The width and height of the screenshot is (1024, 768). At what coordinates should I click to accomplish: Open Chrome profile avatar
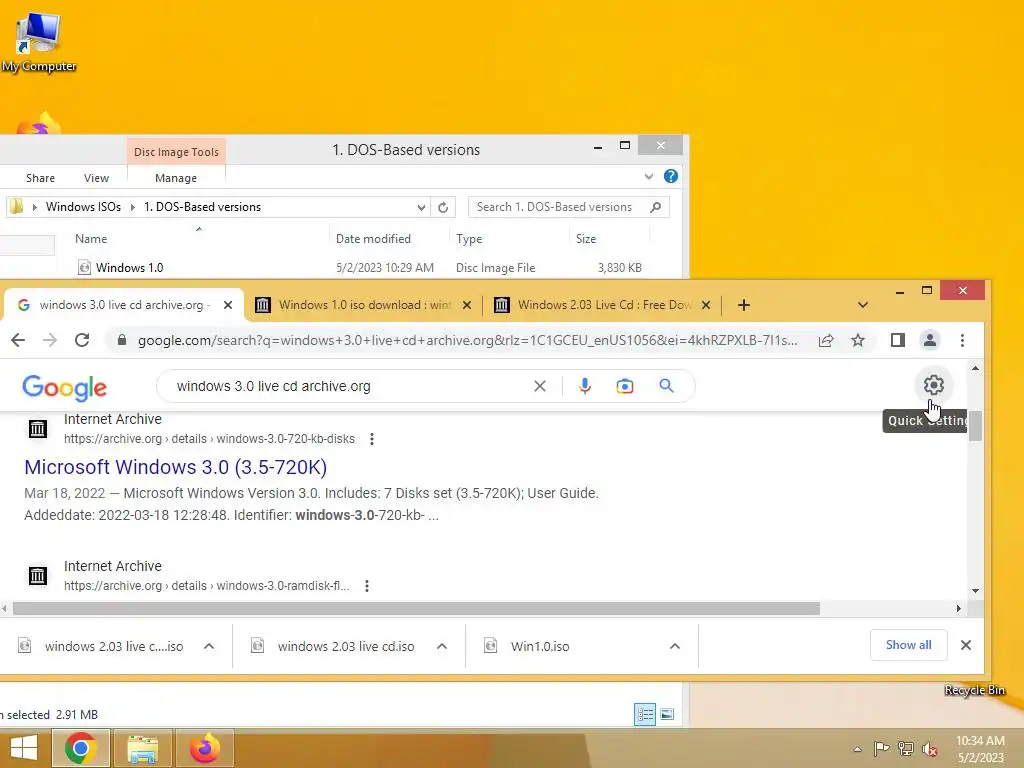(930, 340)
